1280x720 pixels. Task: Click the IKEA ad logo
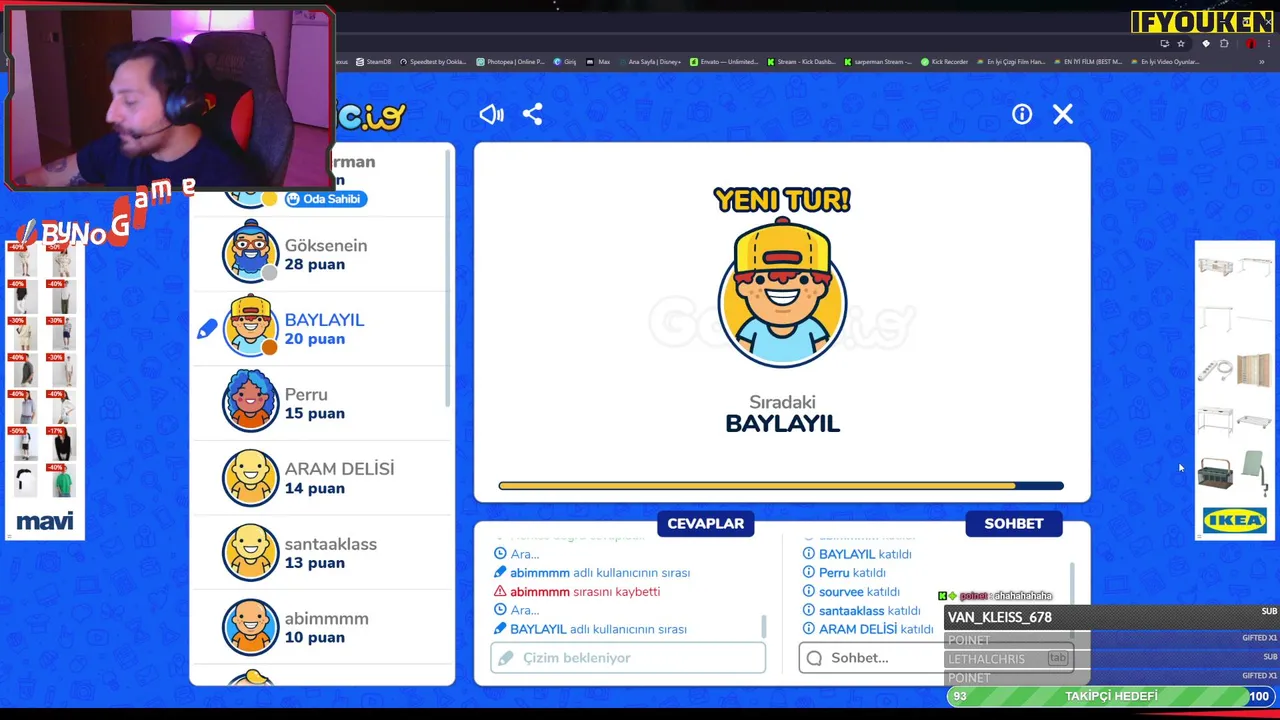click(x=1234, y=520)
